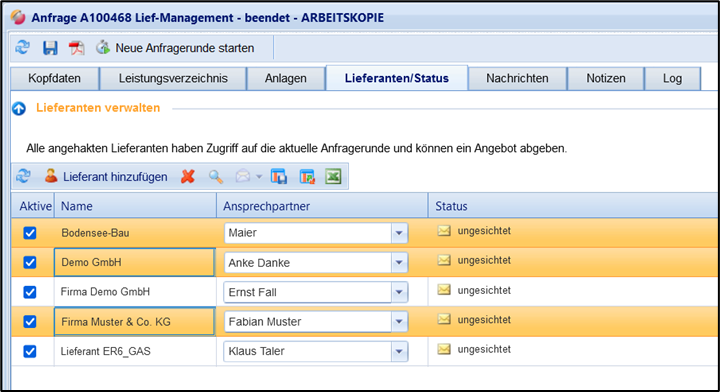The width and height of the screenshot is (720, 392).
Task: Open the supplier search magnifier icon
Action: [216, 177]
